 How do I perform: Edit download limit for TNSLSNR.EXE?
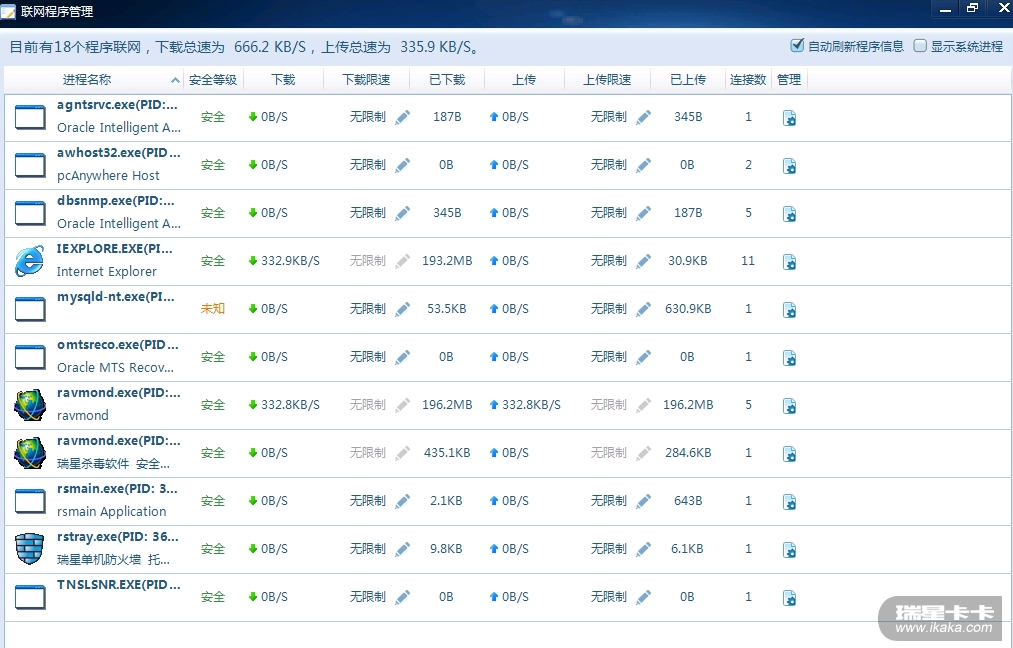pyautogui.click(x=402, y=597)
